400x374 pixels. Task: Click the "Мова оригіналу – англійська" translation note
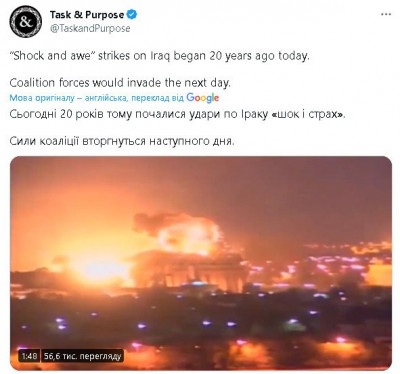tap(68, 98)
